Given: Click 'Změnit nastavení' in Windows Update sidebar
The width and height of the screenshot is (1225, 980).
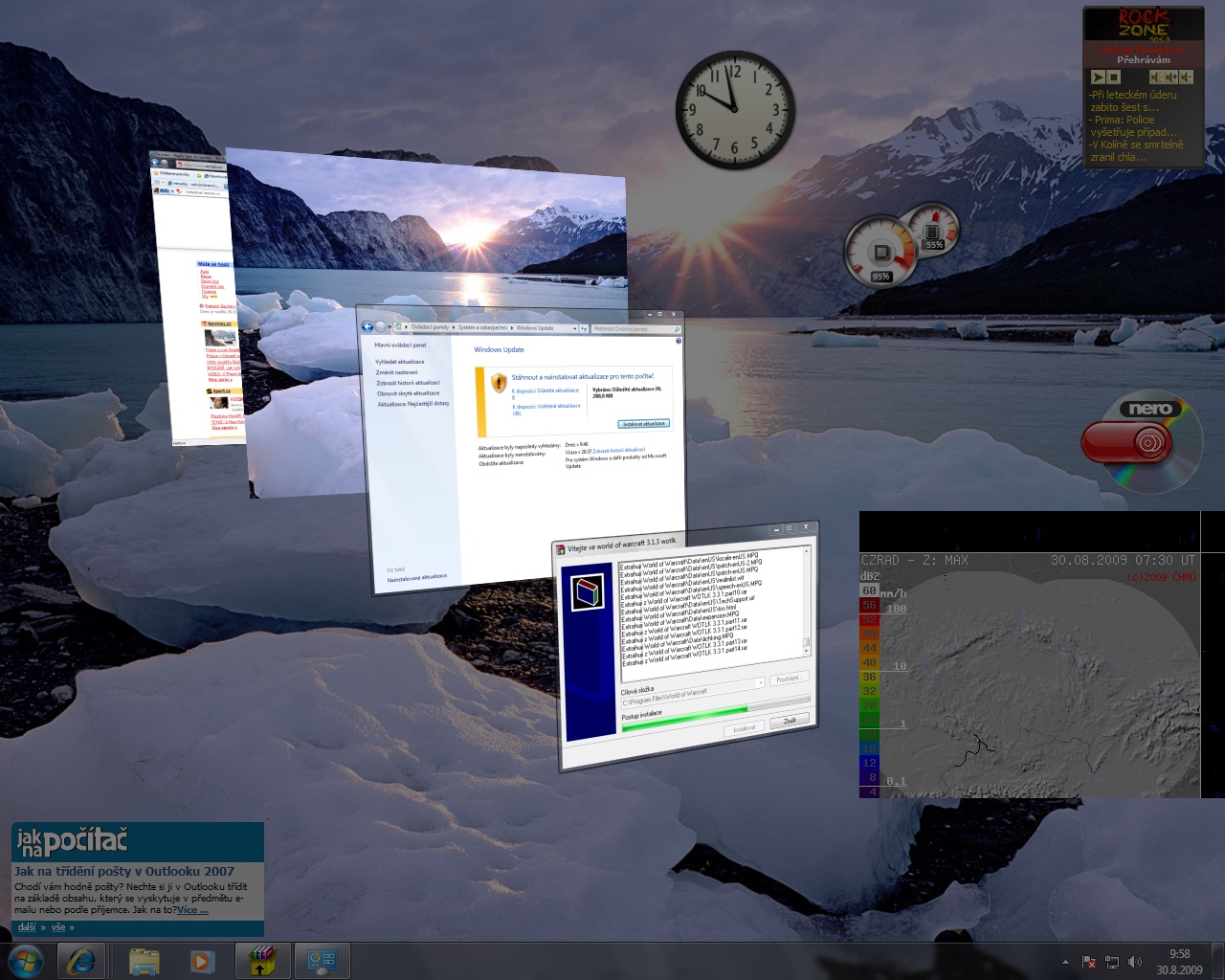Looking at the screenshot, I should pyautogui.click(x=397, y=372).
